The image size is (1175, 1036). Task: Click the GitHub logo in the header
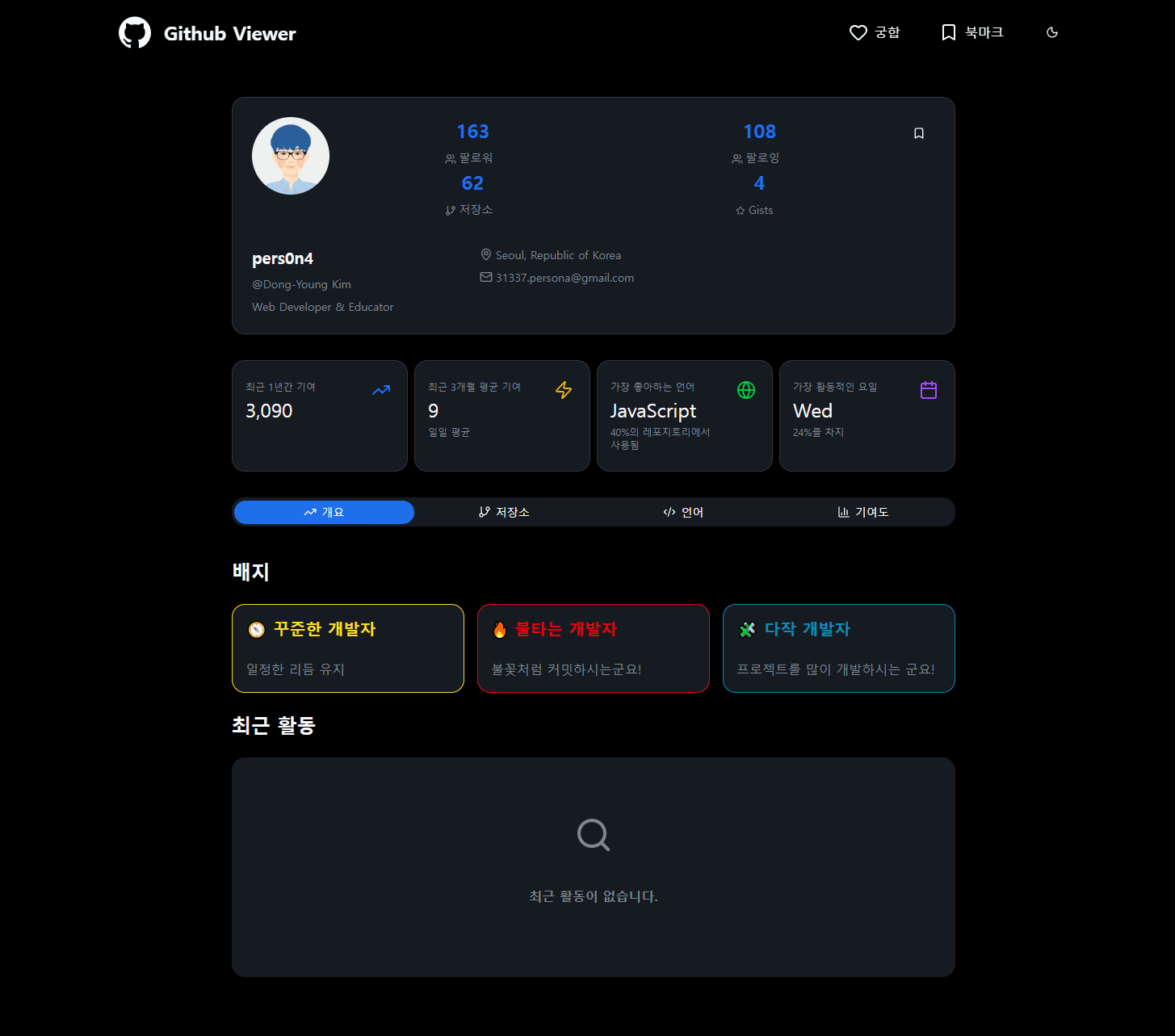click(x=135, y=32)
